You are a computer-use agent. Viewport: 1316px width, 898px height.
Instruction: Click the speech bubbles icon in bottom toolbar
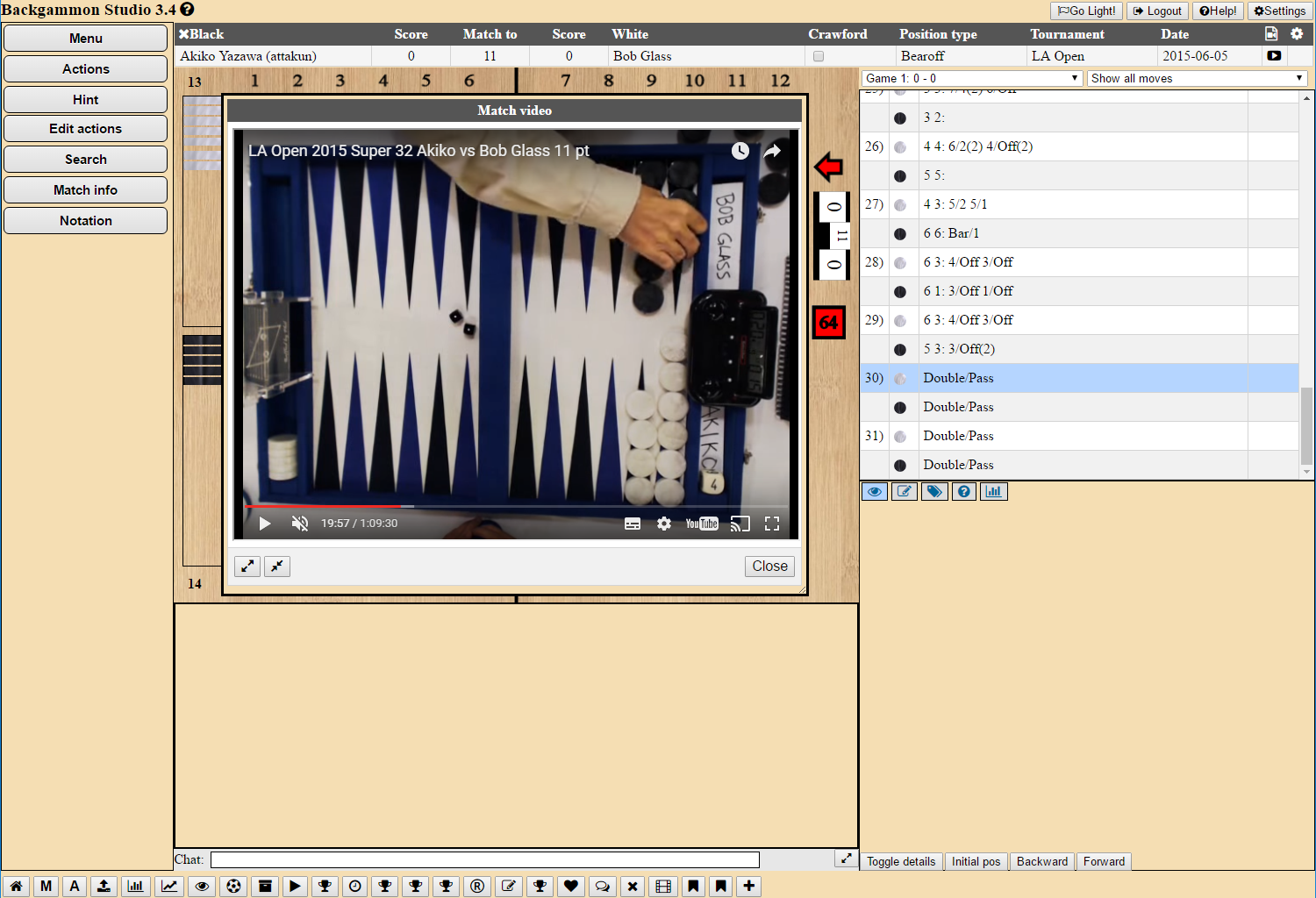coord(602,886)
